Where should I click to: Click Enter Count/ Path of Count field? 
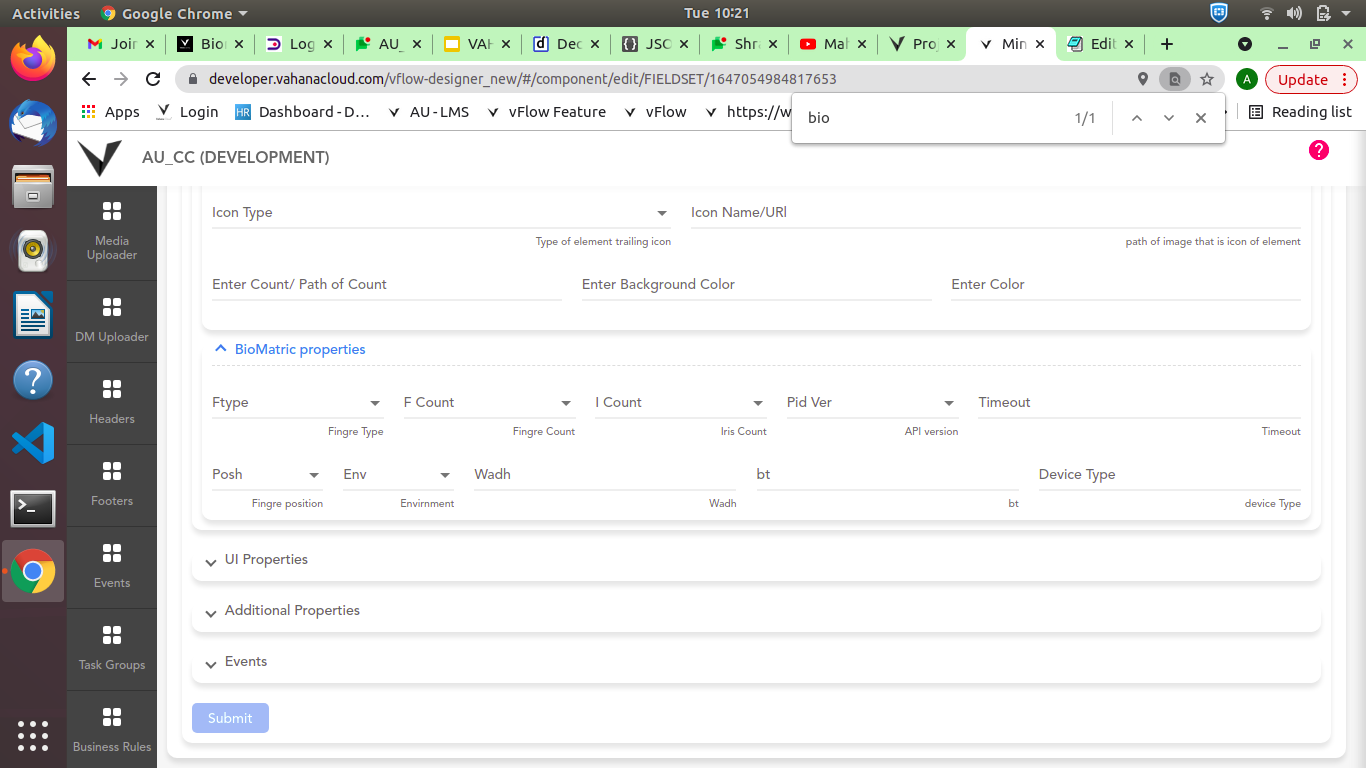coord(387,285)
